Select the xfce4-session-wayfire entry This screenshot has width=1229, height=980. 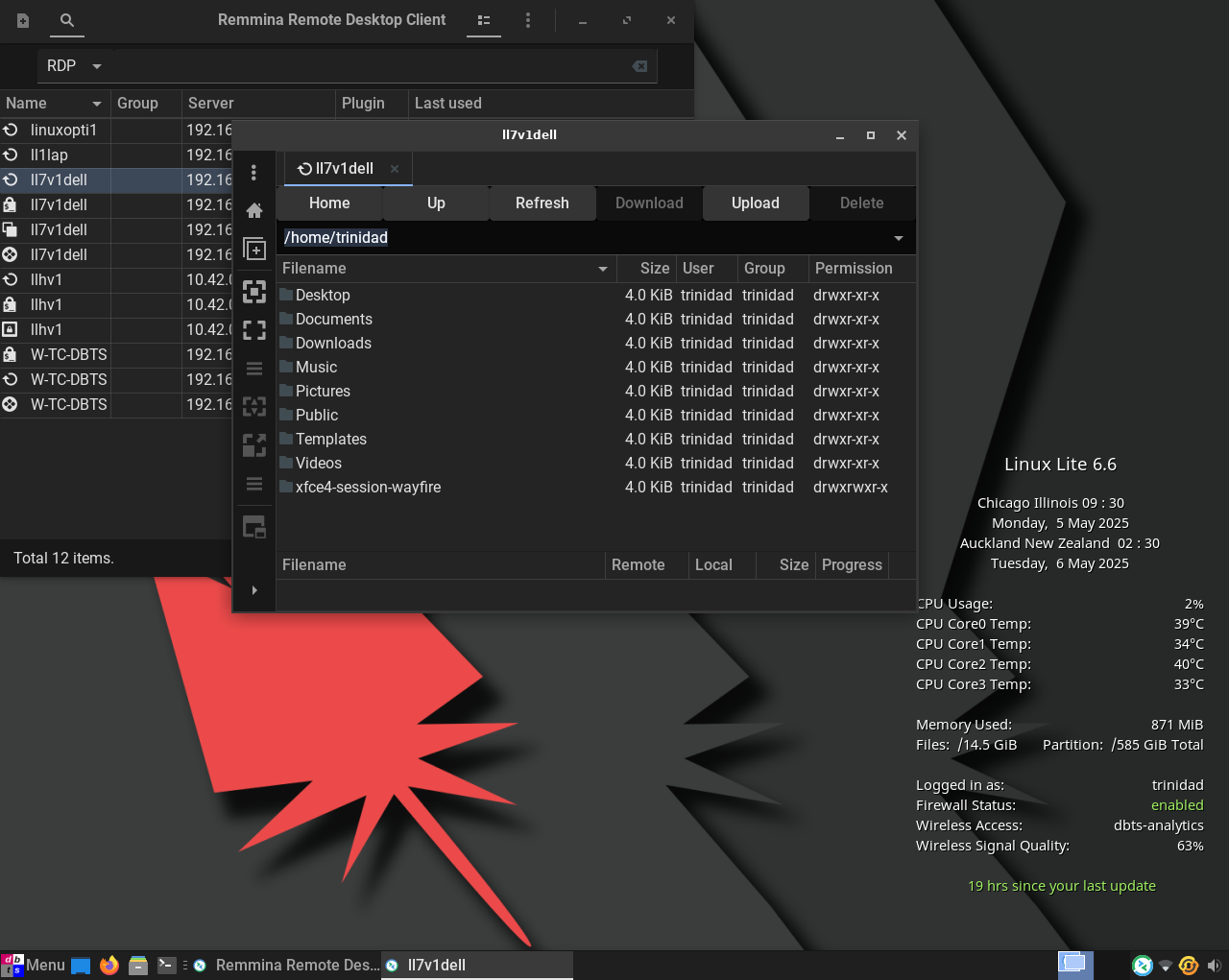(596, 488)
